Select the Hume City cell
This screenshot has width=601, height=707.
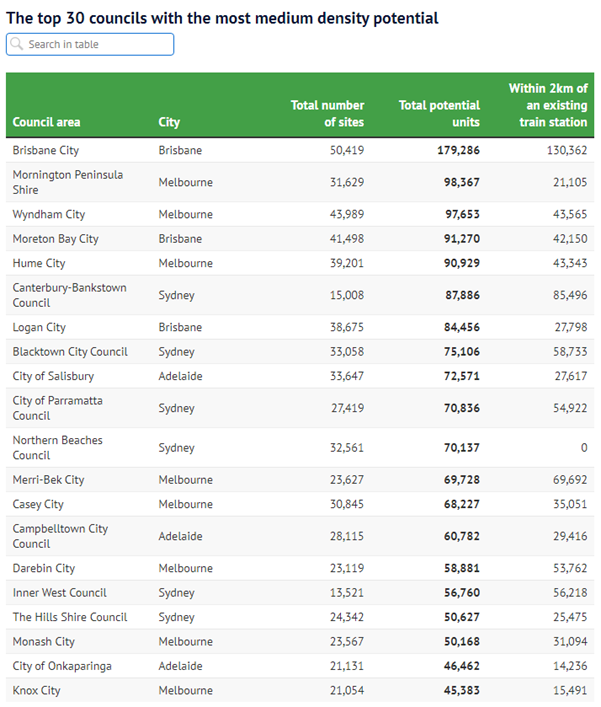pos(39,263)
